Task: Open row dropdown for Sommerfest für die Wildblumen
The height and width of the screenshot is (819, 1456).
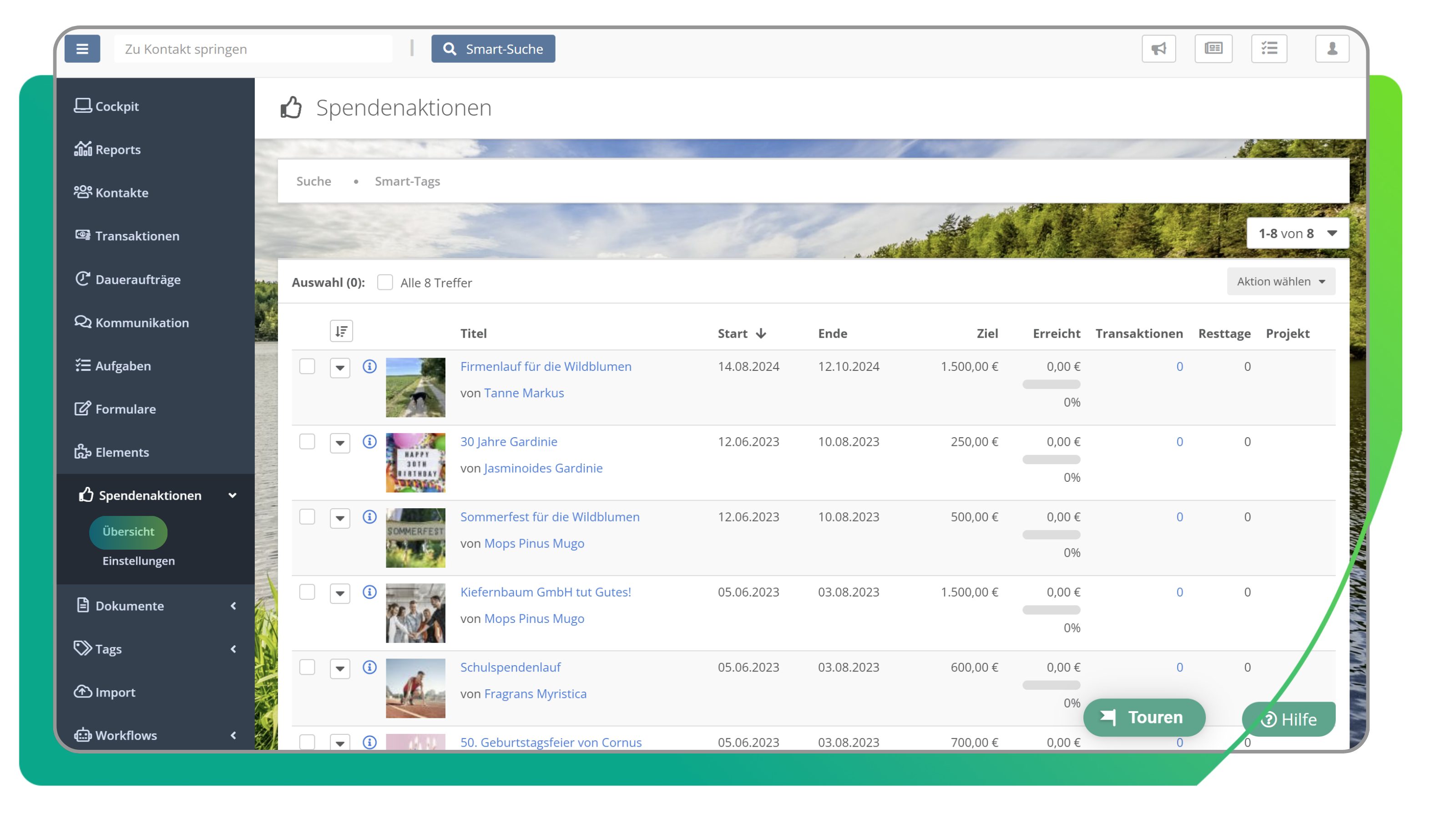Action: click(x=340, y=518)
